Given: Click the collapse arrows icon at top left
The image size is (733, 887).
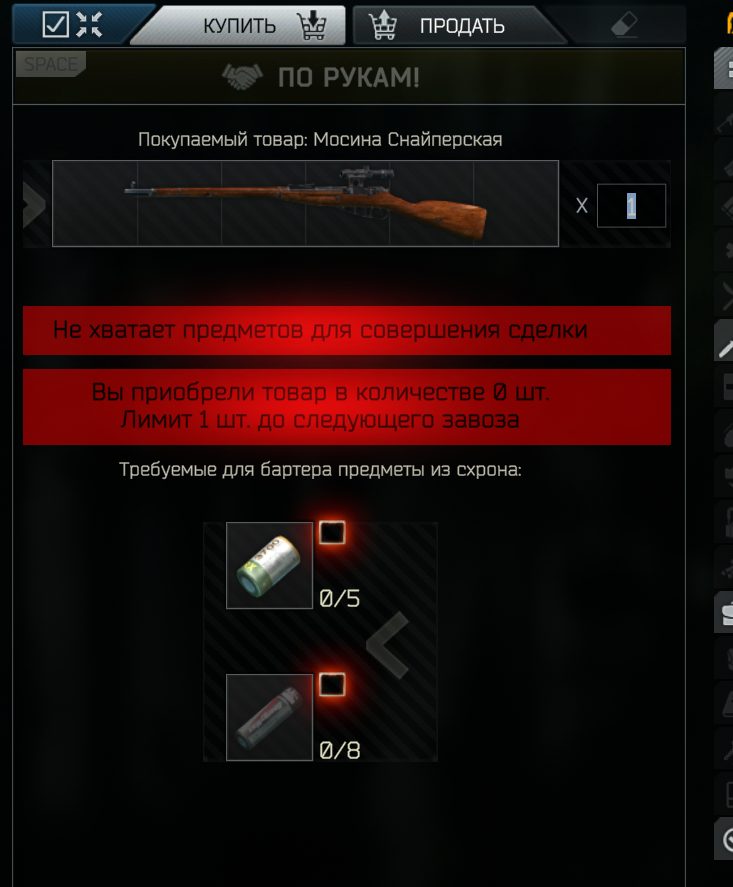Looking at the screenshot, I should (x=89, y=25).
